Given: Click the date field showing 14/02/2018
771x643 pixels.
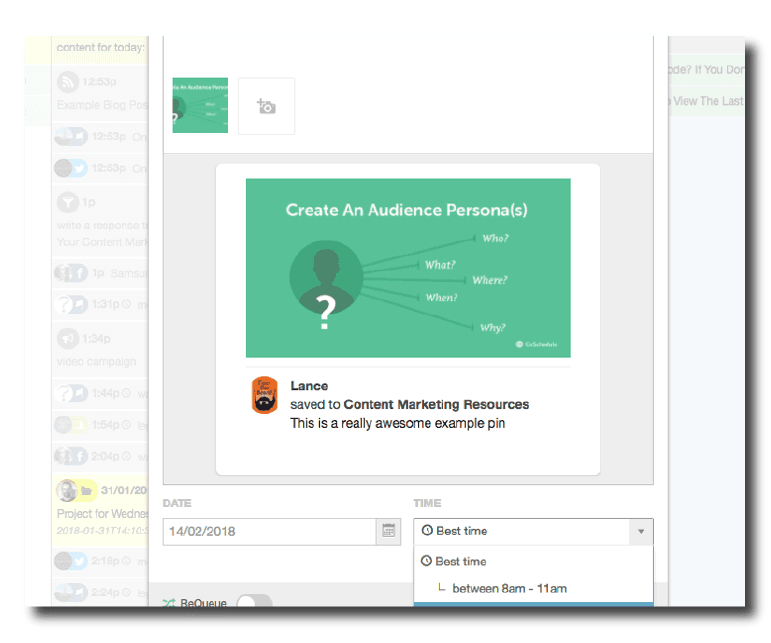Looking at the screenshot, I should (x=268, y=531).
